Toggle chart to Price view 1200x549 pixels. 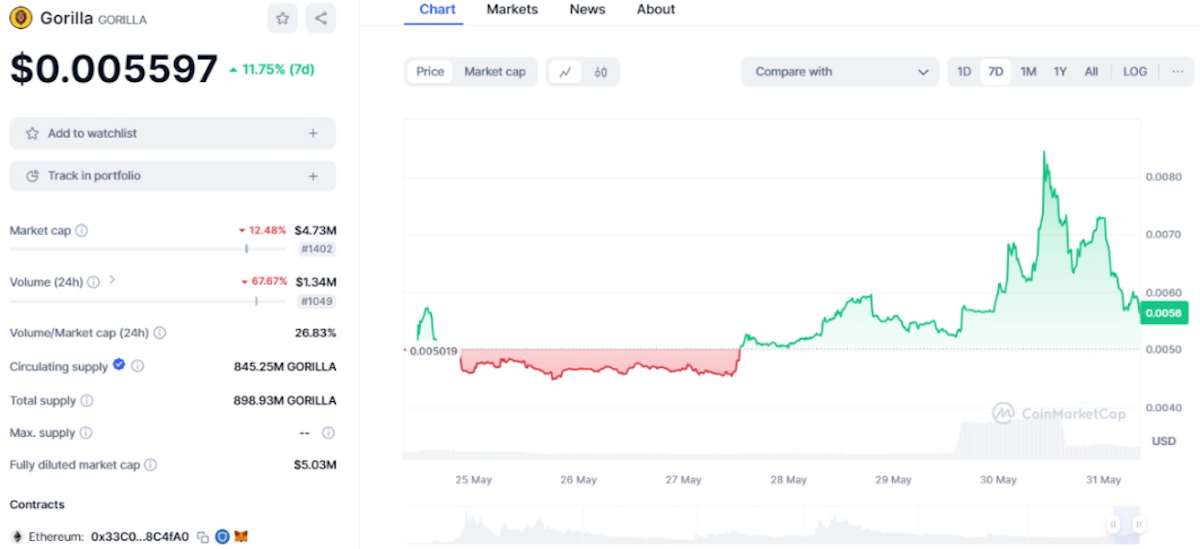(430, 72)
